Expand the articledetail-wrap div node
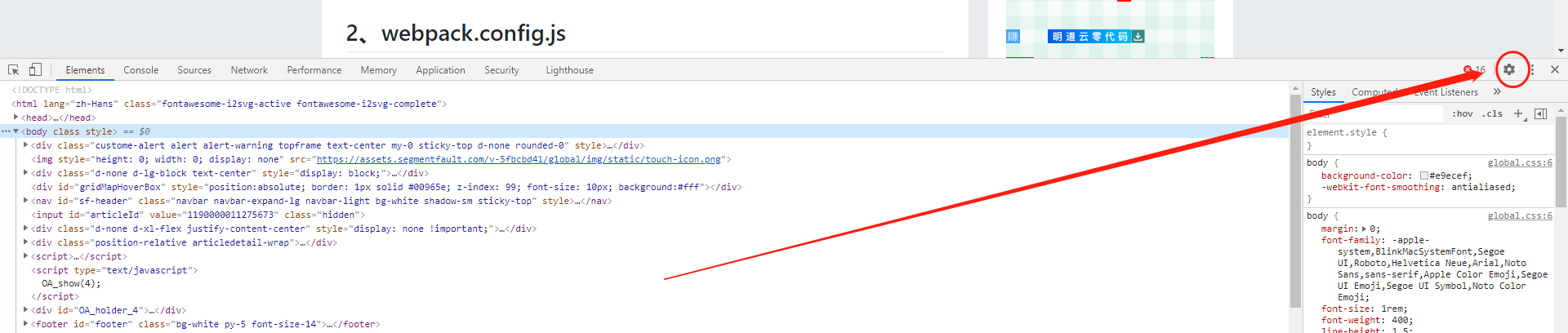Viewport: 1568px width, 333px height. point(26,242)
